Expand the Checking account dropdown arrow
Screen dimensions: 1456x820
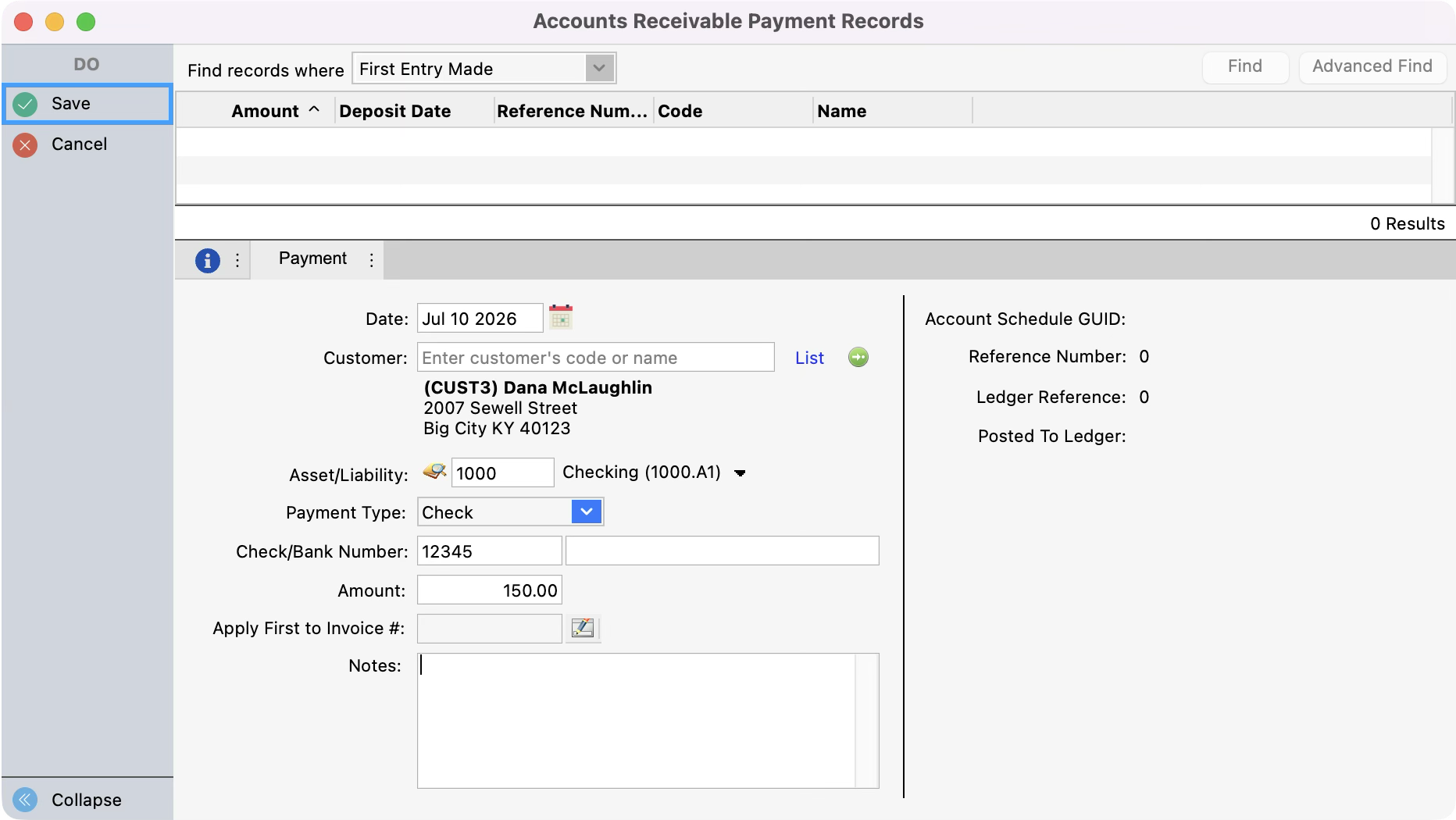740,473
